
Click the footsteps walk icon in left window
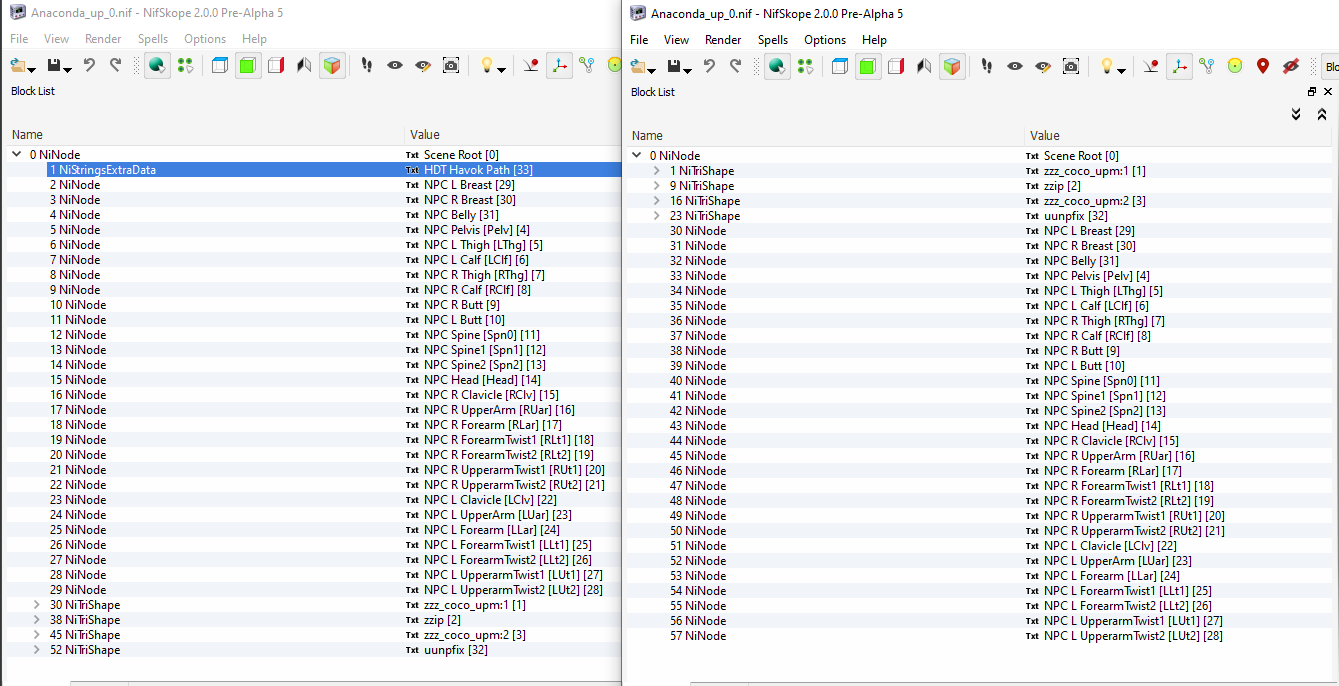click(x=367, y=65)
